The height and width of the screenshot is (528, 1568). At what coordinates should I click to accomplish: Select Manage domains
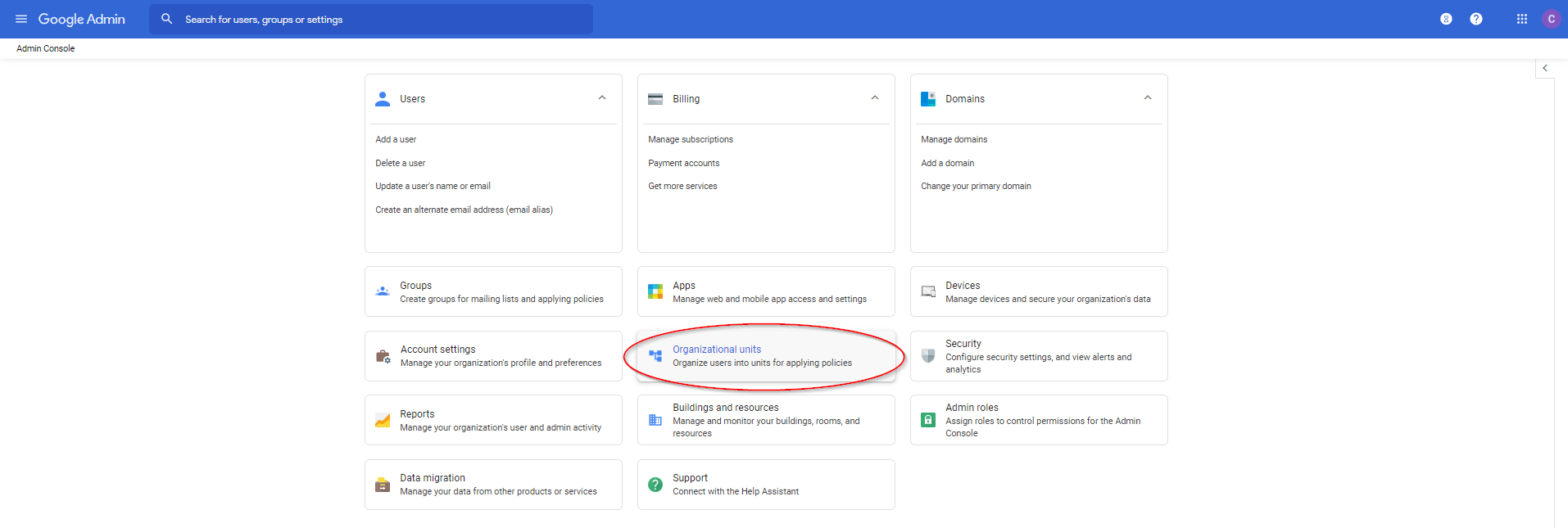pyautogui.click(x=954, y=140)
